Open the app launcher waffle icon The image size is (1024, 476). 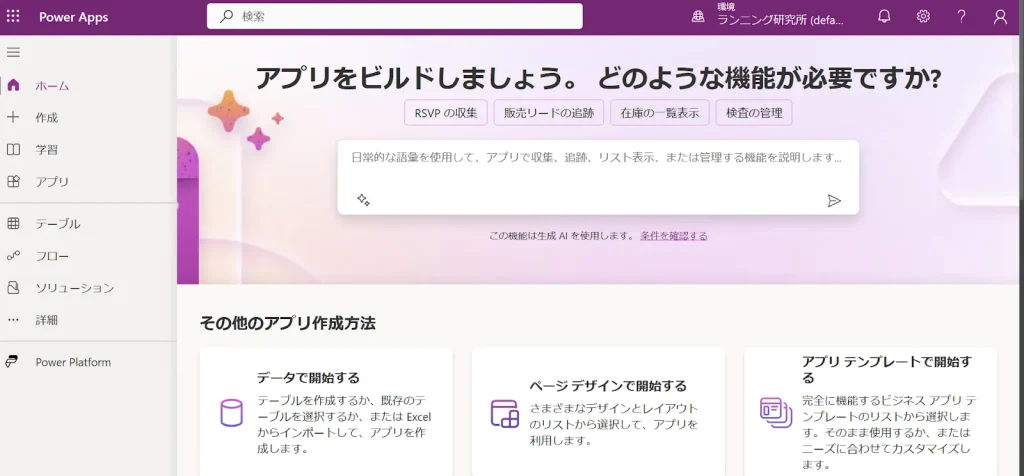[14, 16]
